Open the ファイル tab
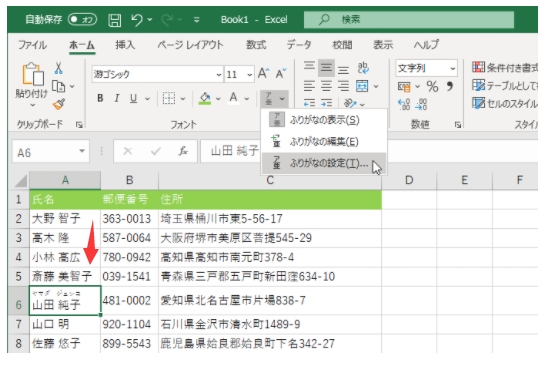Screen dimensions: 545x368 click(x=32, y=45)
